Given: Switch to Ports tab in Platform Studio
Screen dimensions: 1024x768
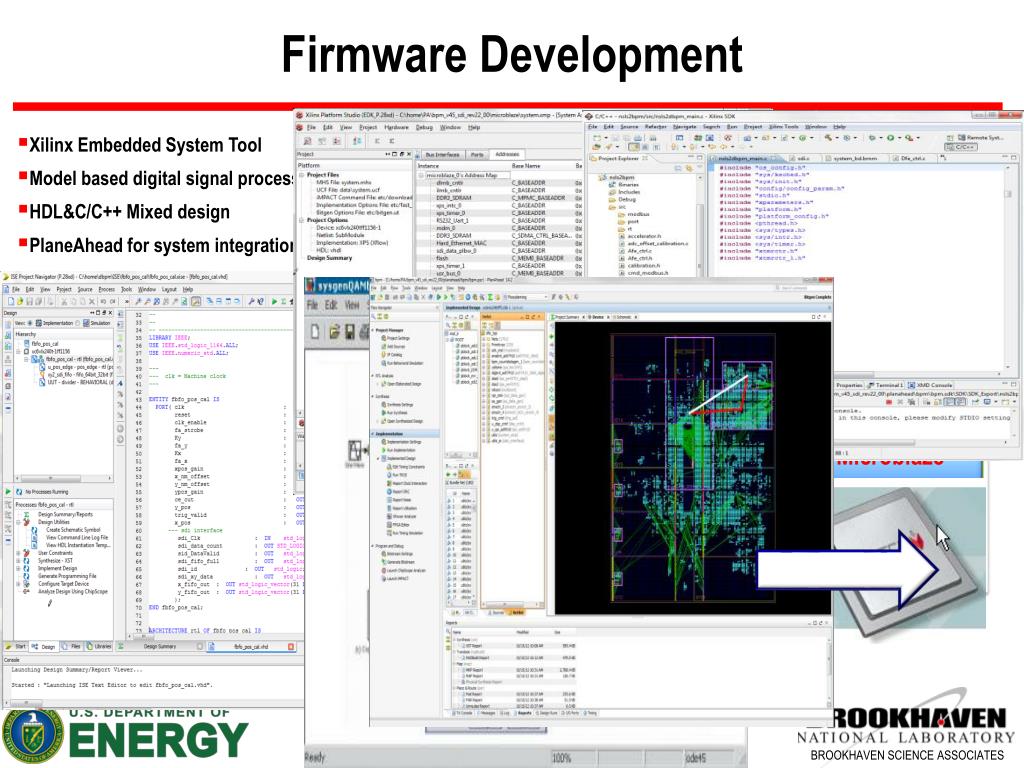Looking at the screenshot, I should click(x=477, y=155).
